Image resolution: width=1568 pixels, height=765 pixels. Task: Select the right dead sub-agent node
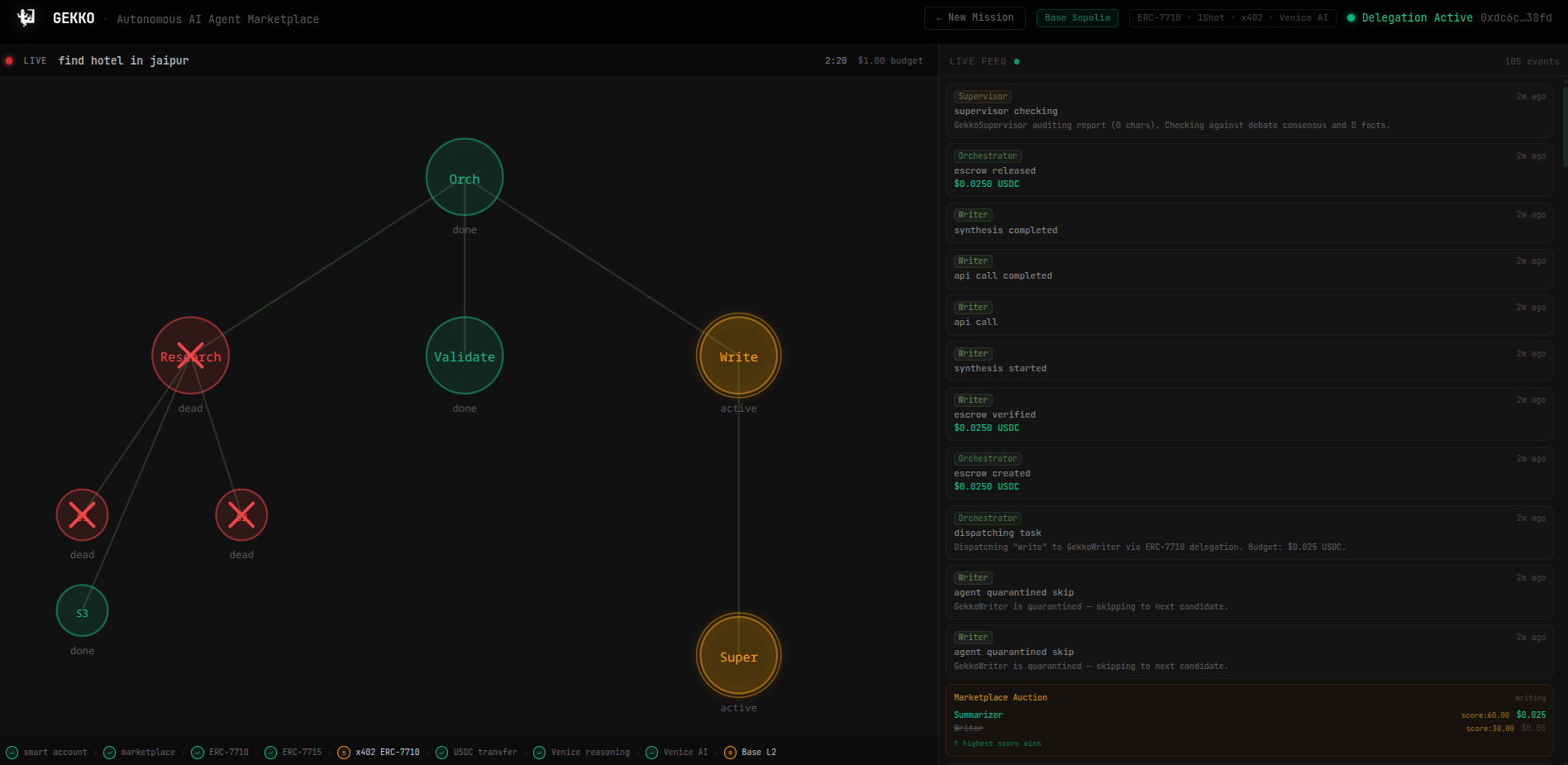pyautogui.click(x=241, y=514)
